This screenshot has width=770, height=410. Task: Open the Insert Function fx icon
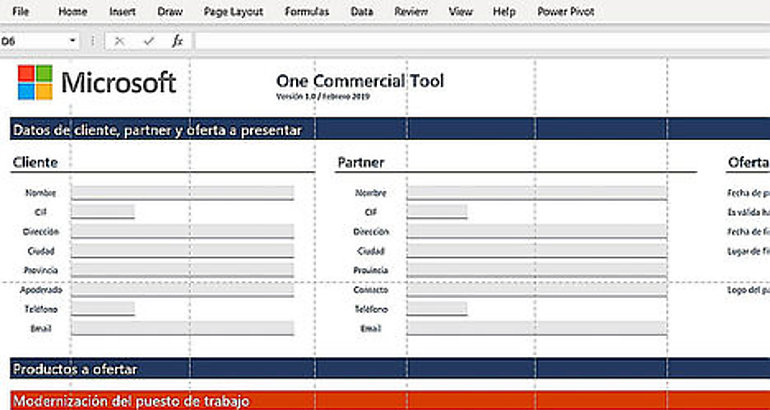(x=177, y=41)
